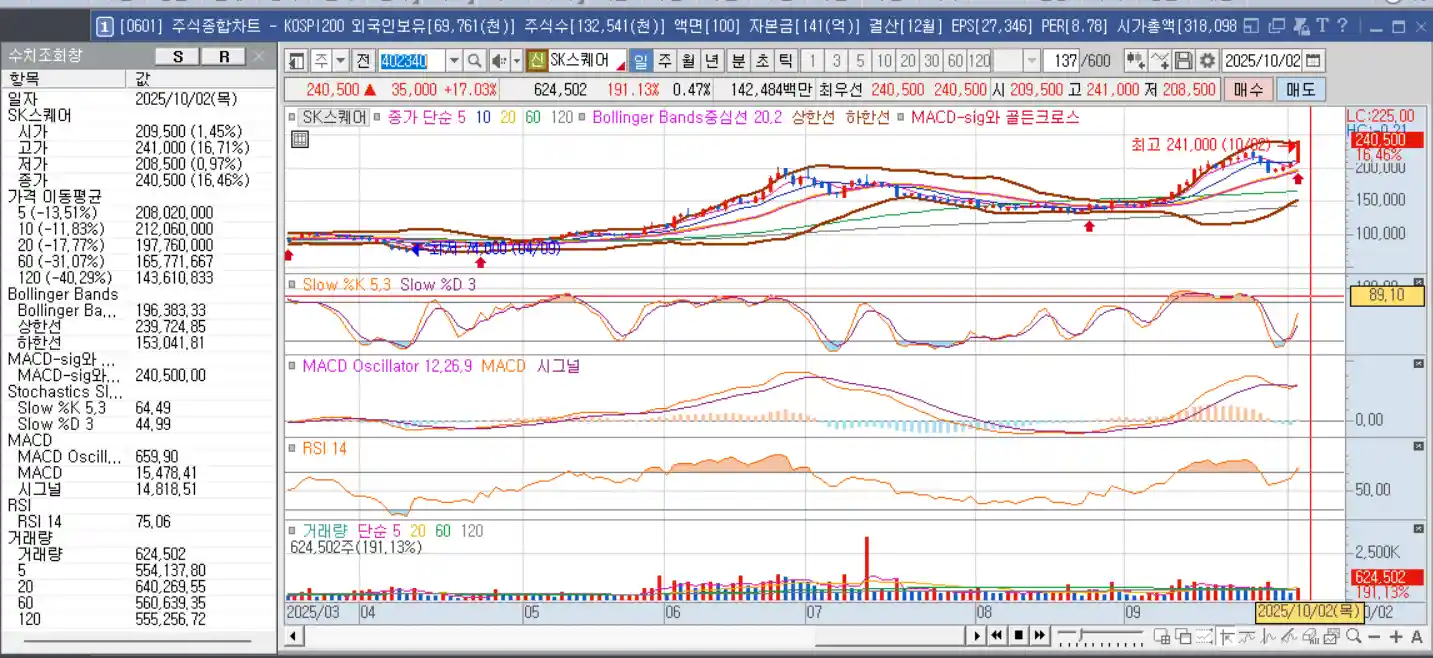The height and width of the screenshot is (658, 1433).
Task: Click the stop button in chart replay controls
Action: point(1019,635)
